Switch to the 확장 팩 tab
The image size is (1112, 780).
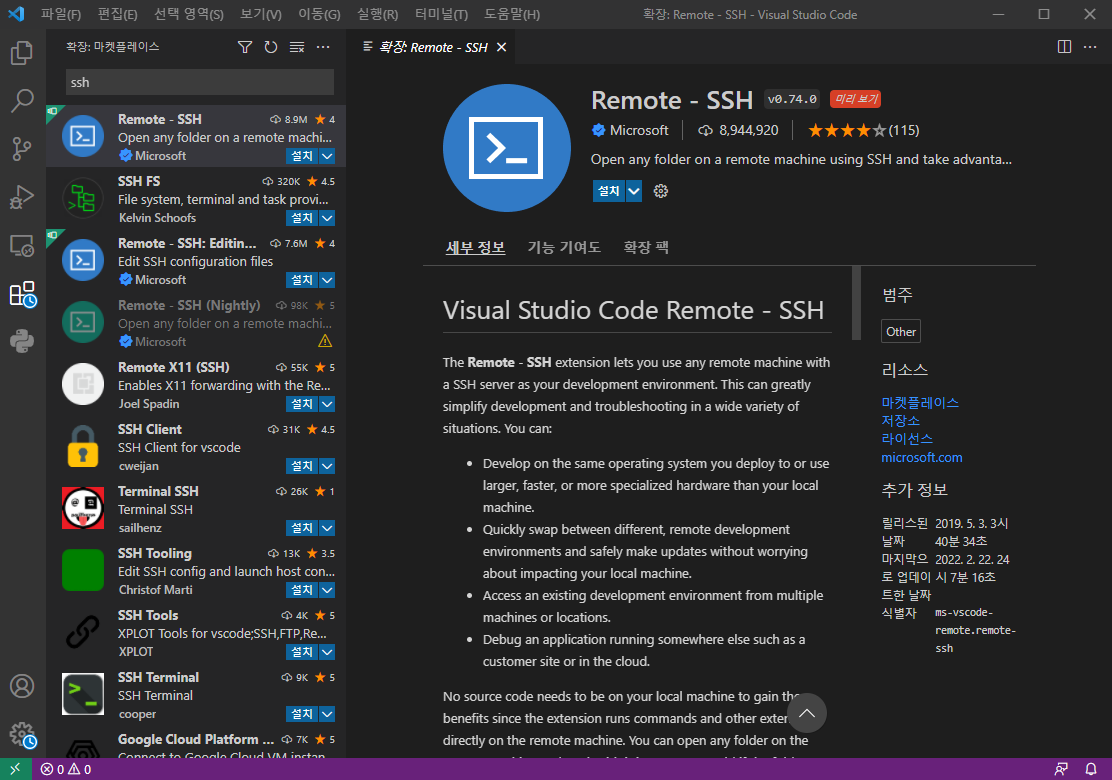point(645,247)
